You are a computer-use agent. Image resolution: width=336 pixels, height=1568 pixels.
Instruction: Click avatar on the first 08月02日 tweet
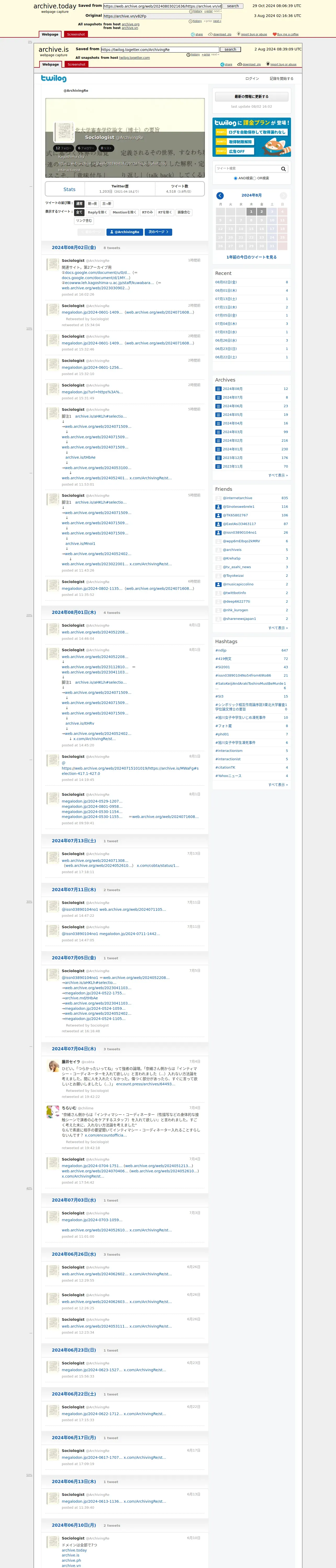pyautogui.click(x=54, y=264)
